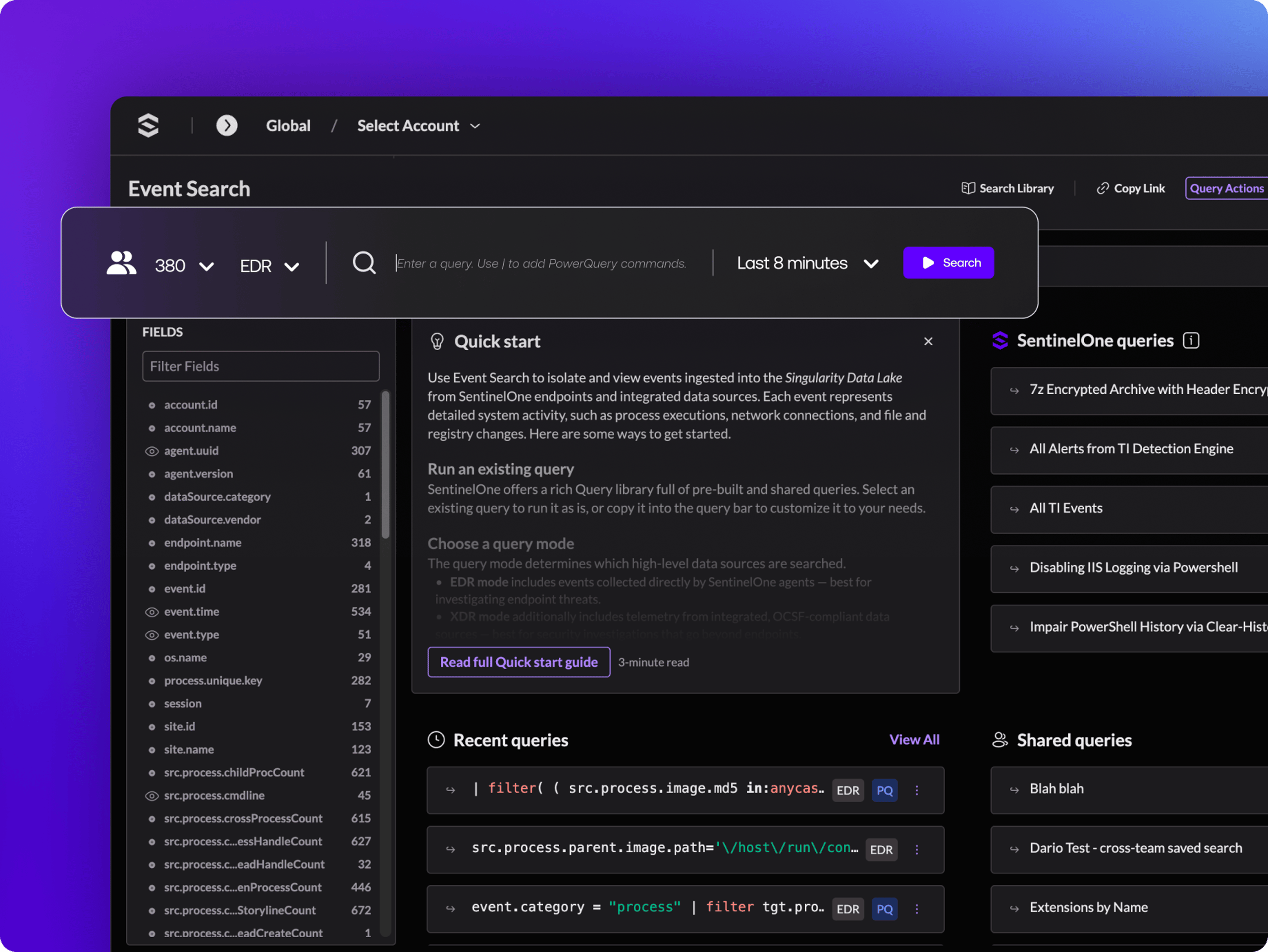The height and width of the screenshot is (952, 1268).
Task: Click the users icon beside 380
Action: [121, 263]
